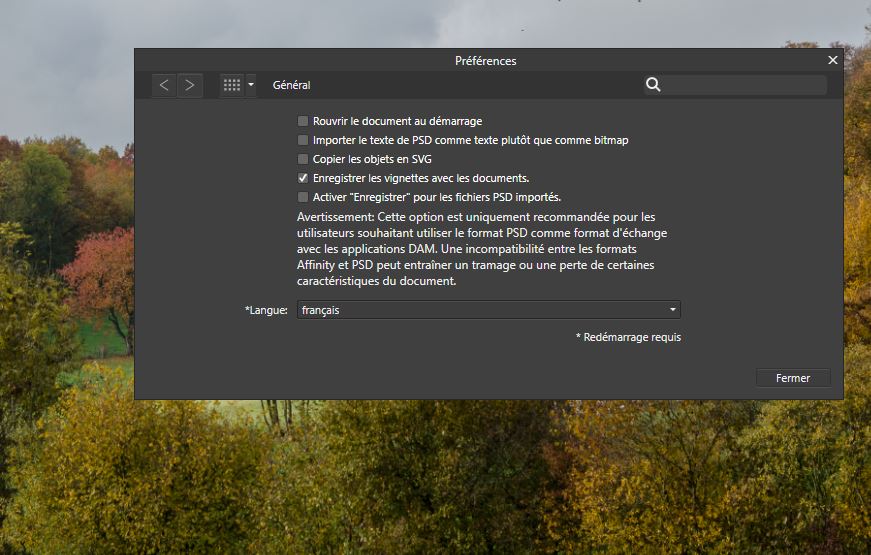
Task: Go forward with the right arrow button
Action: 190,85
